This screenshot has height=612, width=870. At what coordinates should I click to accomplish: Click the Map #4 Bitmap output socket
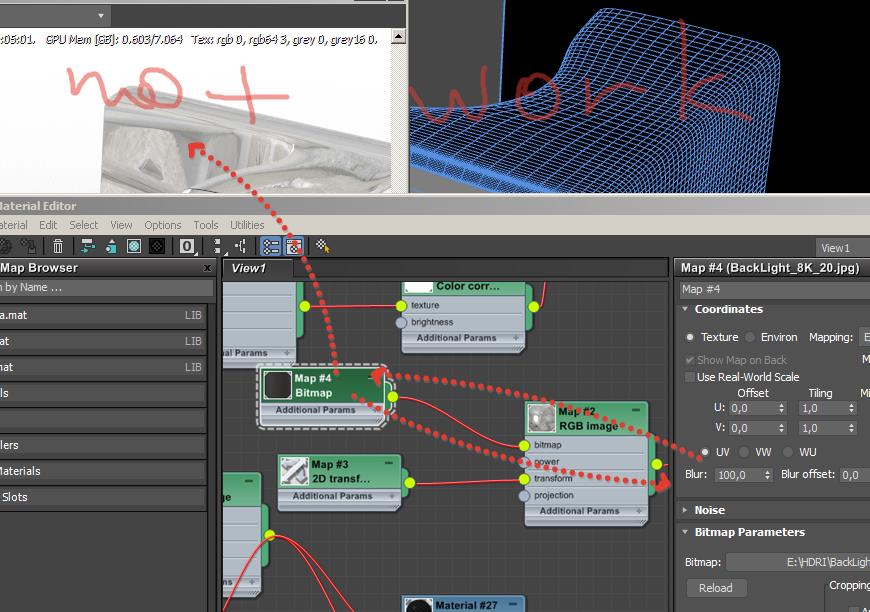coord(393,397)
